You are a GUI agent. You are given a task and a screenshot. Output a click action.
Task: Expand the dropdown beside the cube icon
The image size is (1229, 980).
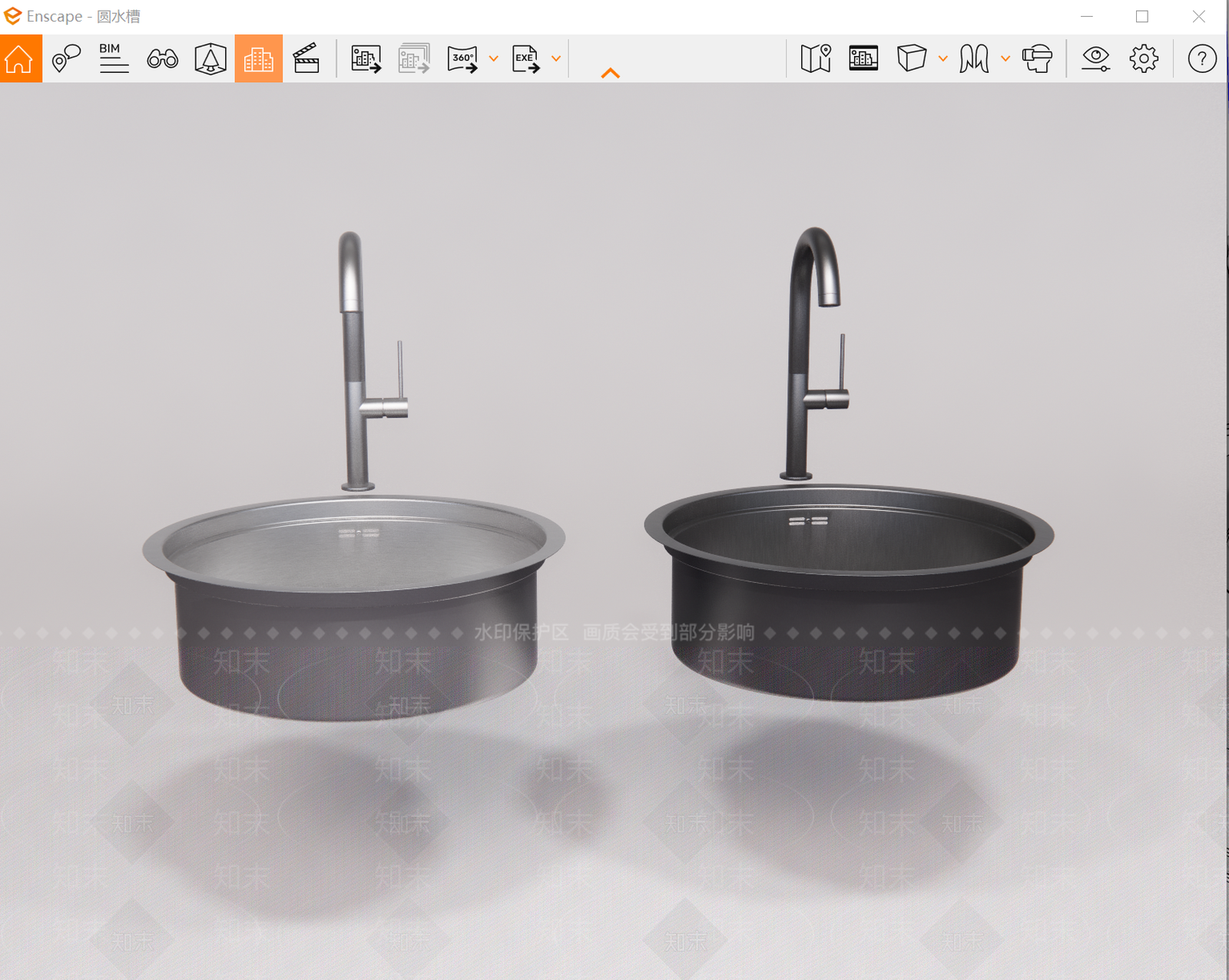pos(943,58)
